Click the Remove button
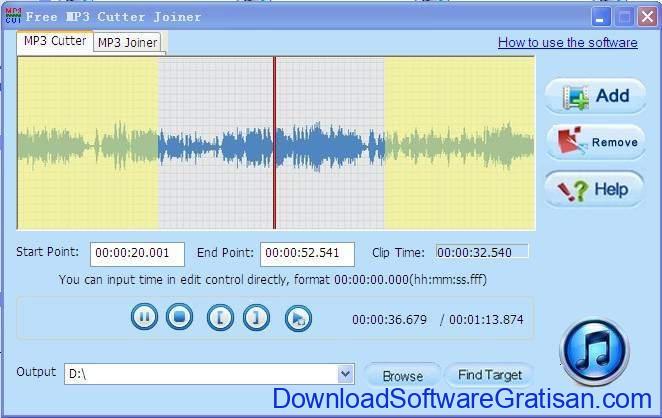The image size is (662, 418). pyautogui.click(x=596, y=142)
